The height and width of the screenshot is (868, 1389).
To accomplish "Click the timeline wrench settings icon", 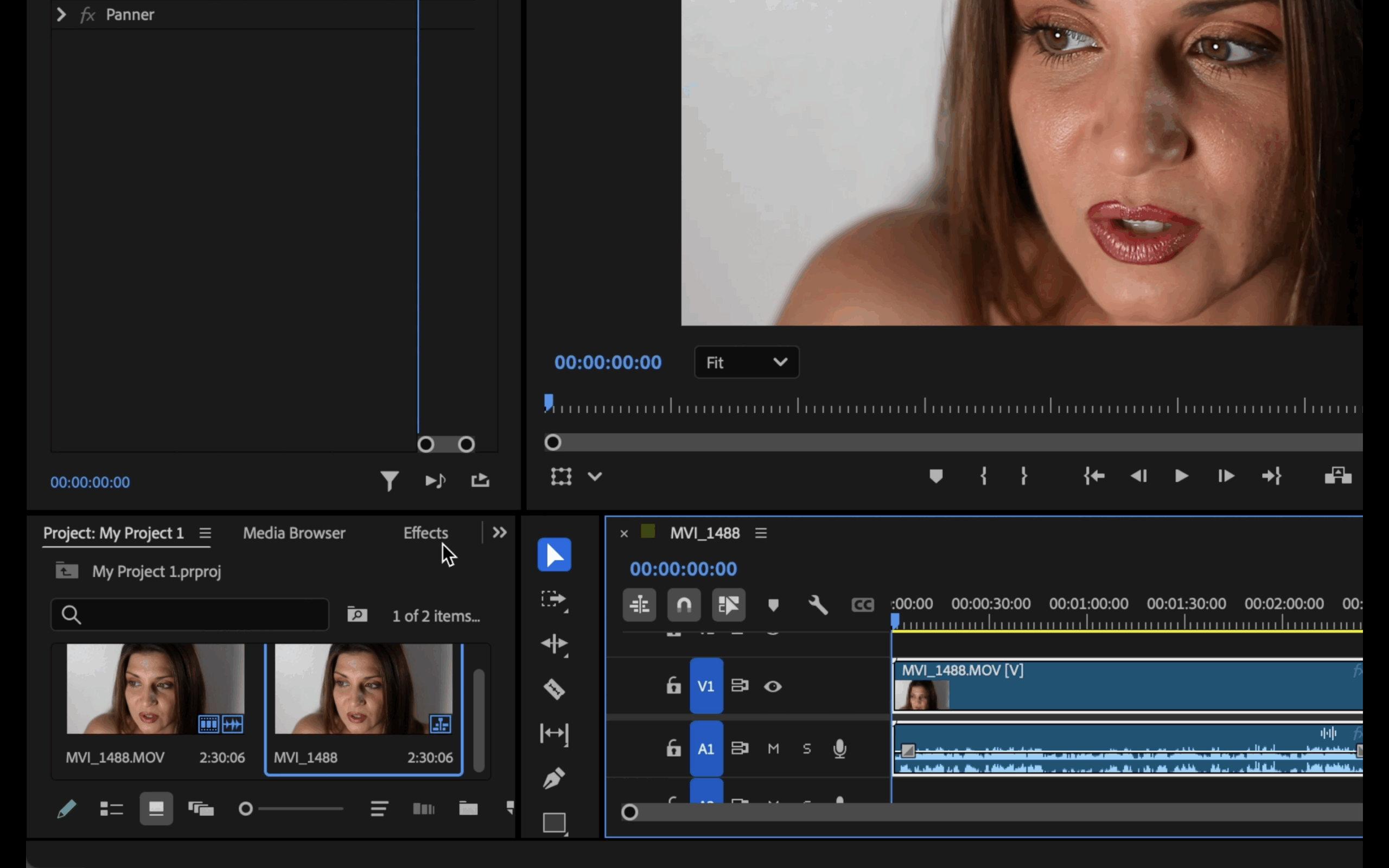I will pyautogui.click(x=818, y=604).
